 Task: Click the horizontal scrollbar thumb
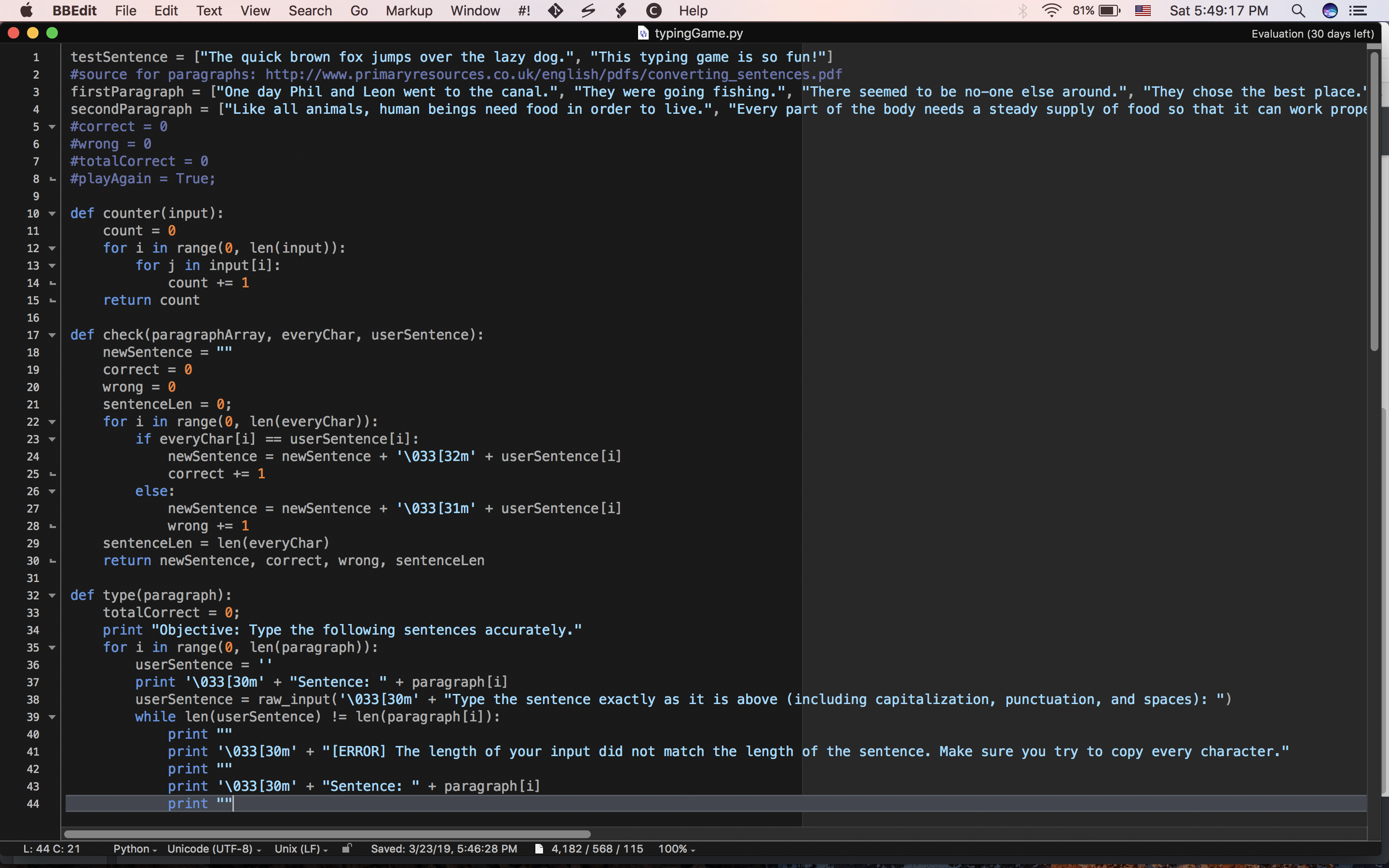(327, 834)
